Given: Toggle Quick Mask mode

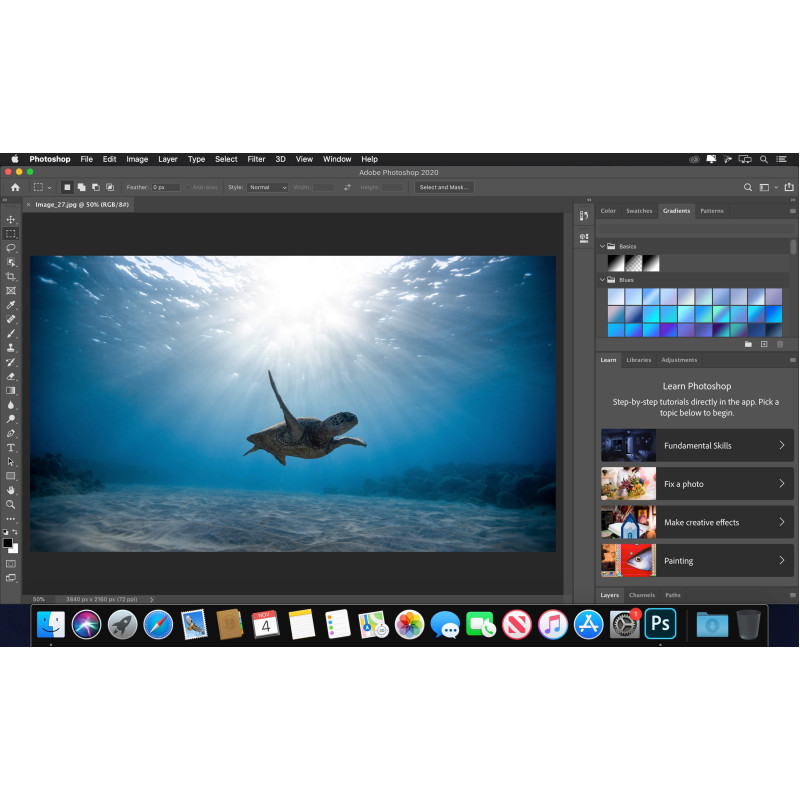Looking at the screenshot, I should point(11,563).
